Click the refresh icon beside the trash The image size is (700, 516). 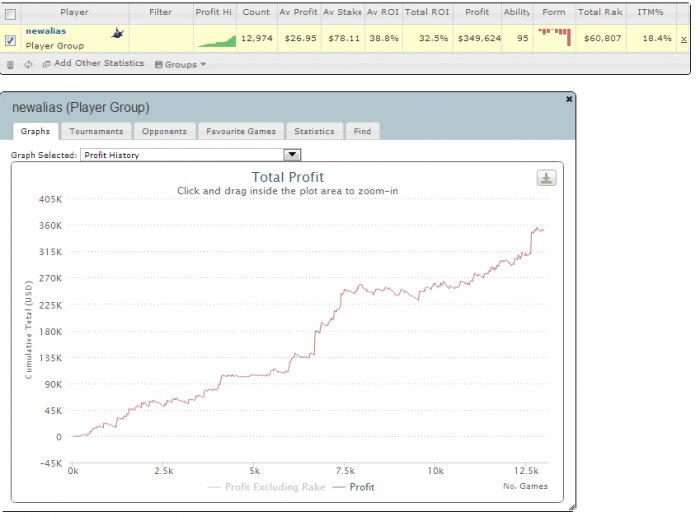(29, 65)
